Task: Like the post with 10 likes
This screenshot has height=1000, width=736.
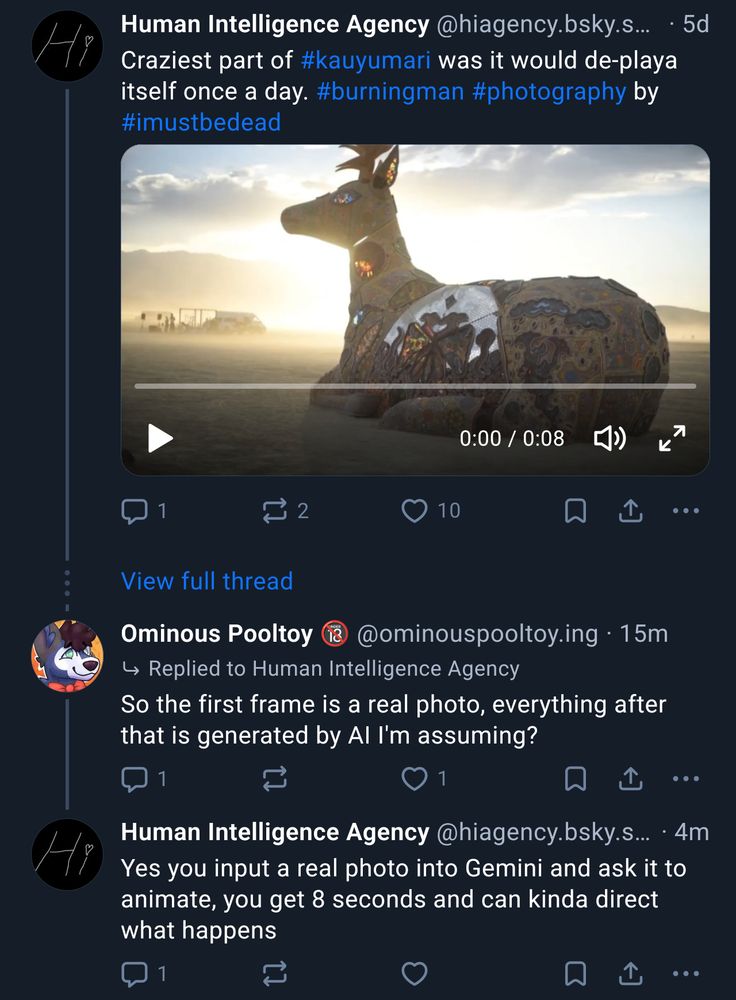Action: [415, 511]
